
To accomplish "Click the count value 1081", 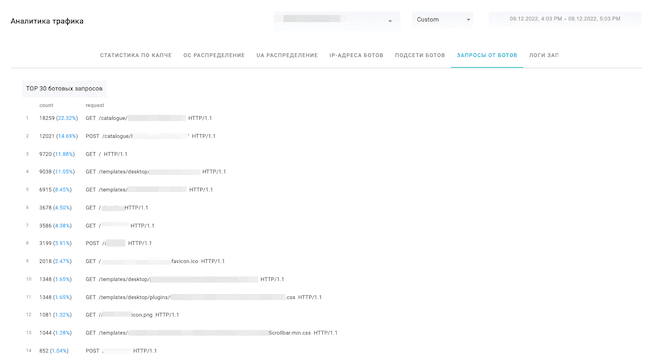I will tap(46, 315).
